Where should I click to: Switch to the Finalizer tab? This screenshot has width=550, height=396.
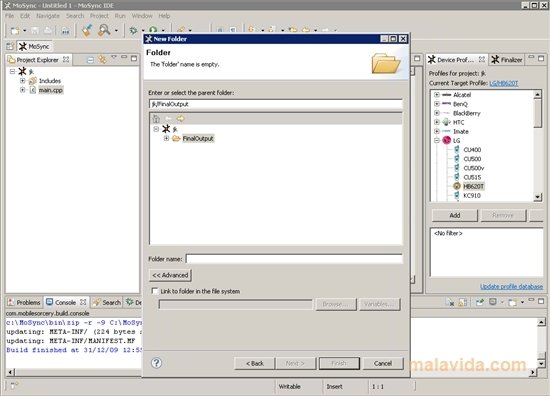507,60
